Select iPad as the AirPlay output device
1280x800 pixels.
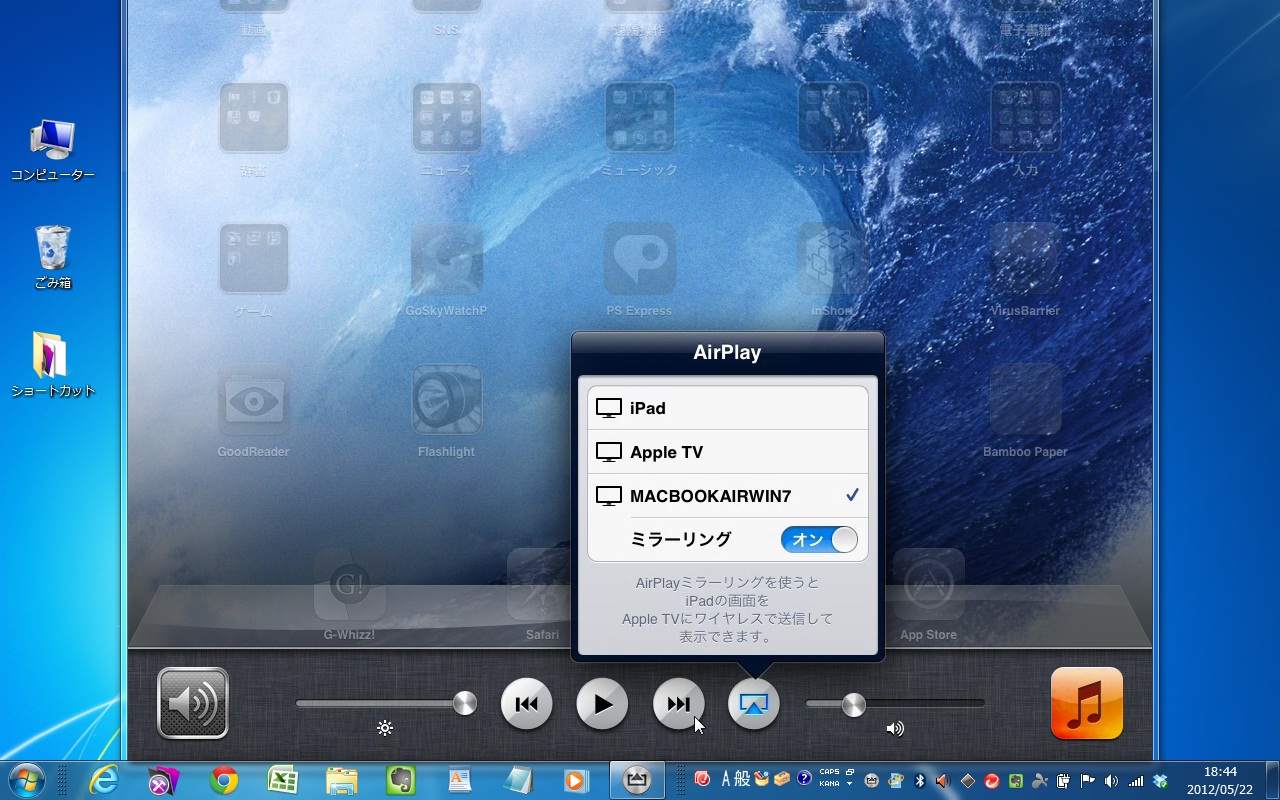click(727, 407)
